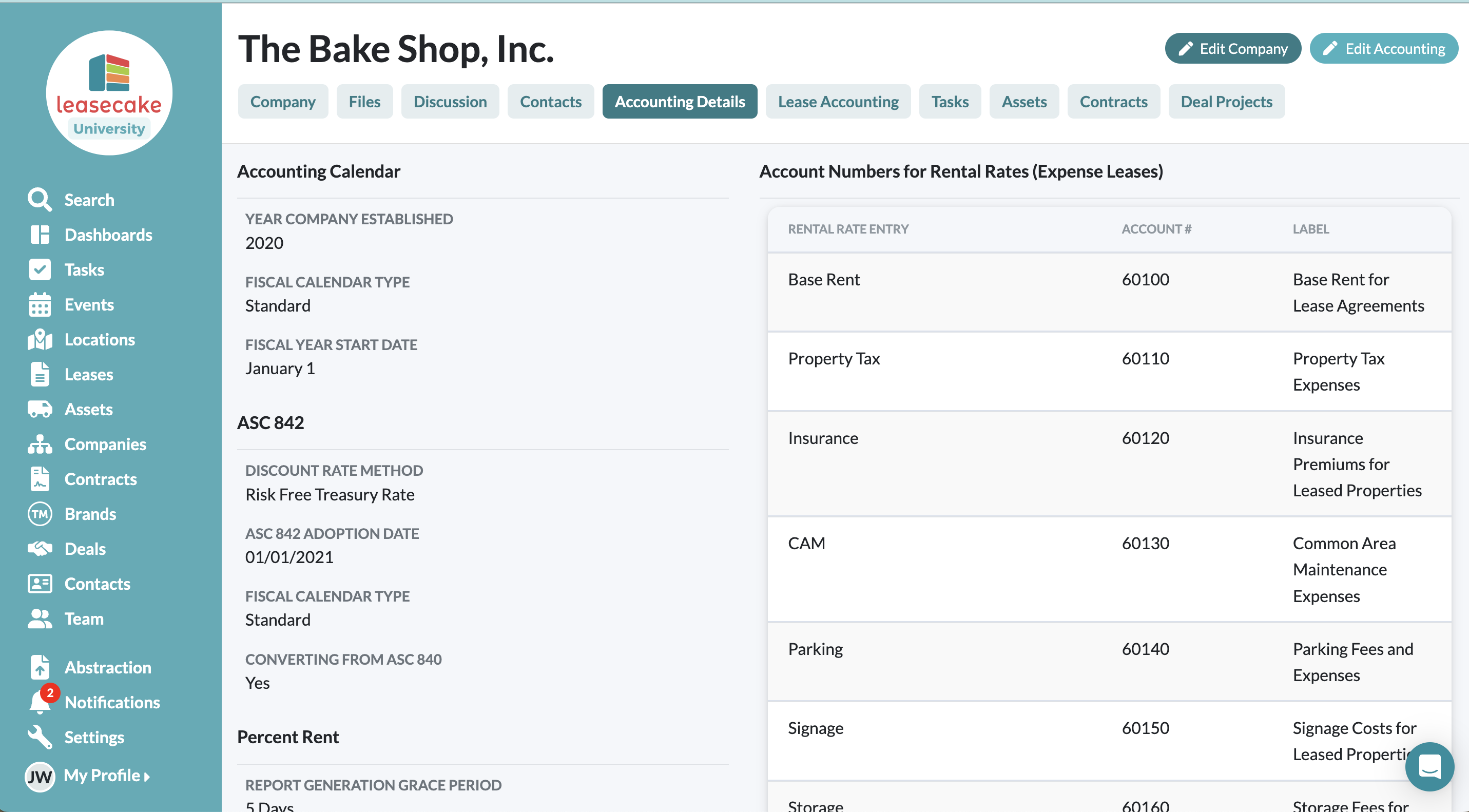The image size is (1469, 812).
Task: Open the Deal Projects tab
Action: point(1226,102)
